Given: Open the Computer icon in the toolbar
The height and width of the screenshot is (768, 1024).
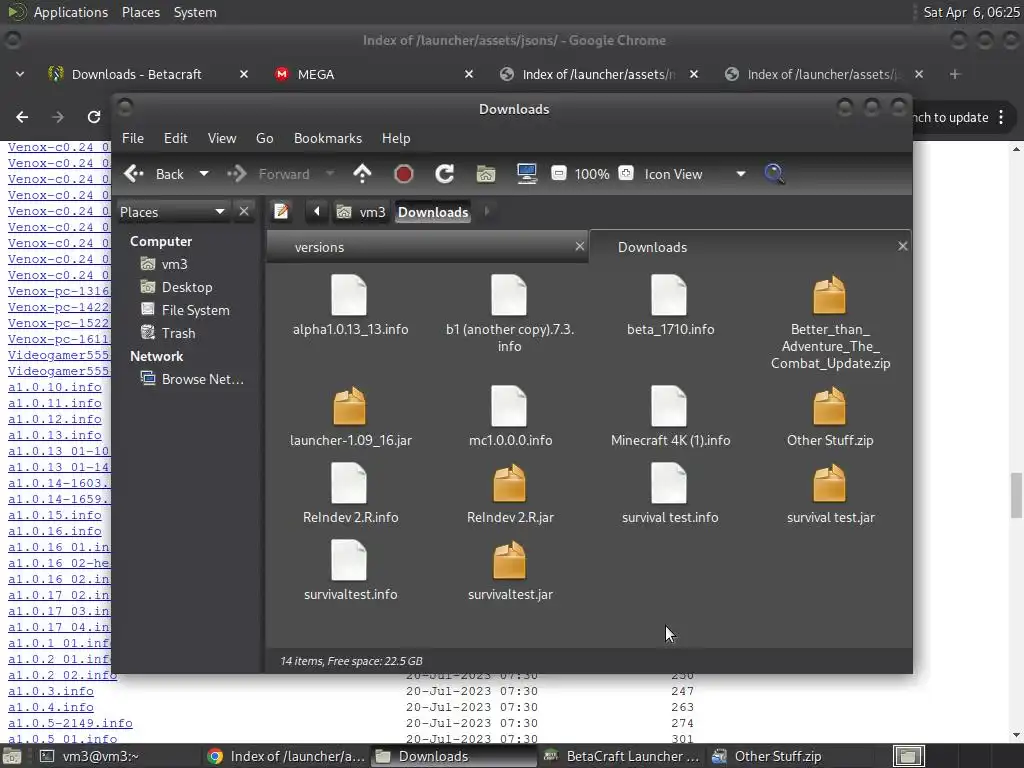Looking at the screenshot, I should [526, 174].
